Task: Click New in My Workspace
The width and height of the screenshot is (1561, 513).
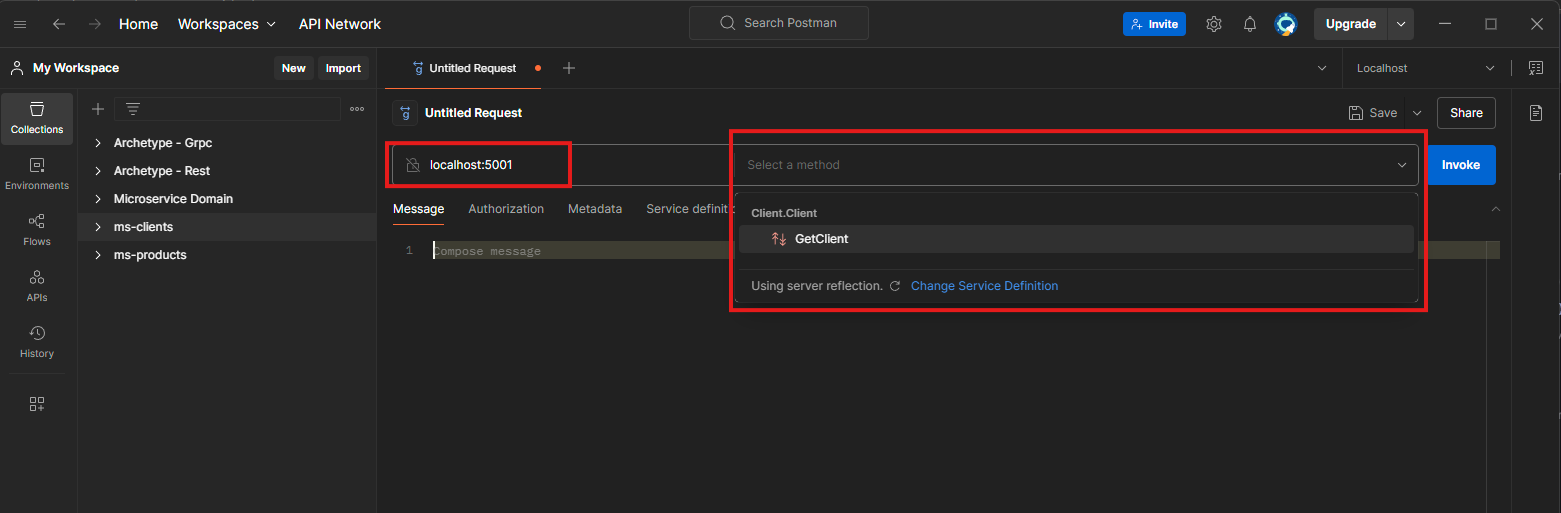Action: click(294, 68)
